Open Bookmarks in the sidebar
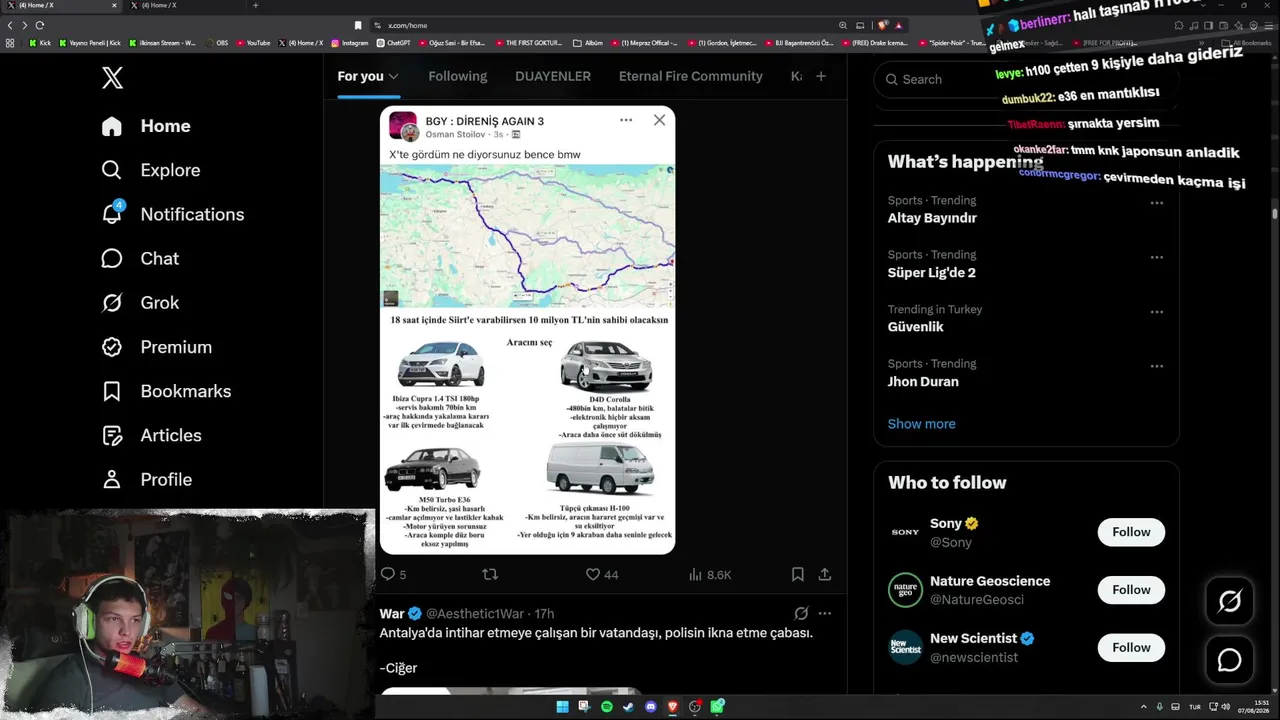This screenshot has height=720, width=1280. [166, 391]
